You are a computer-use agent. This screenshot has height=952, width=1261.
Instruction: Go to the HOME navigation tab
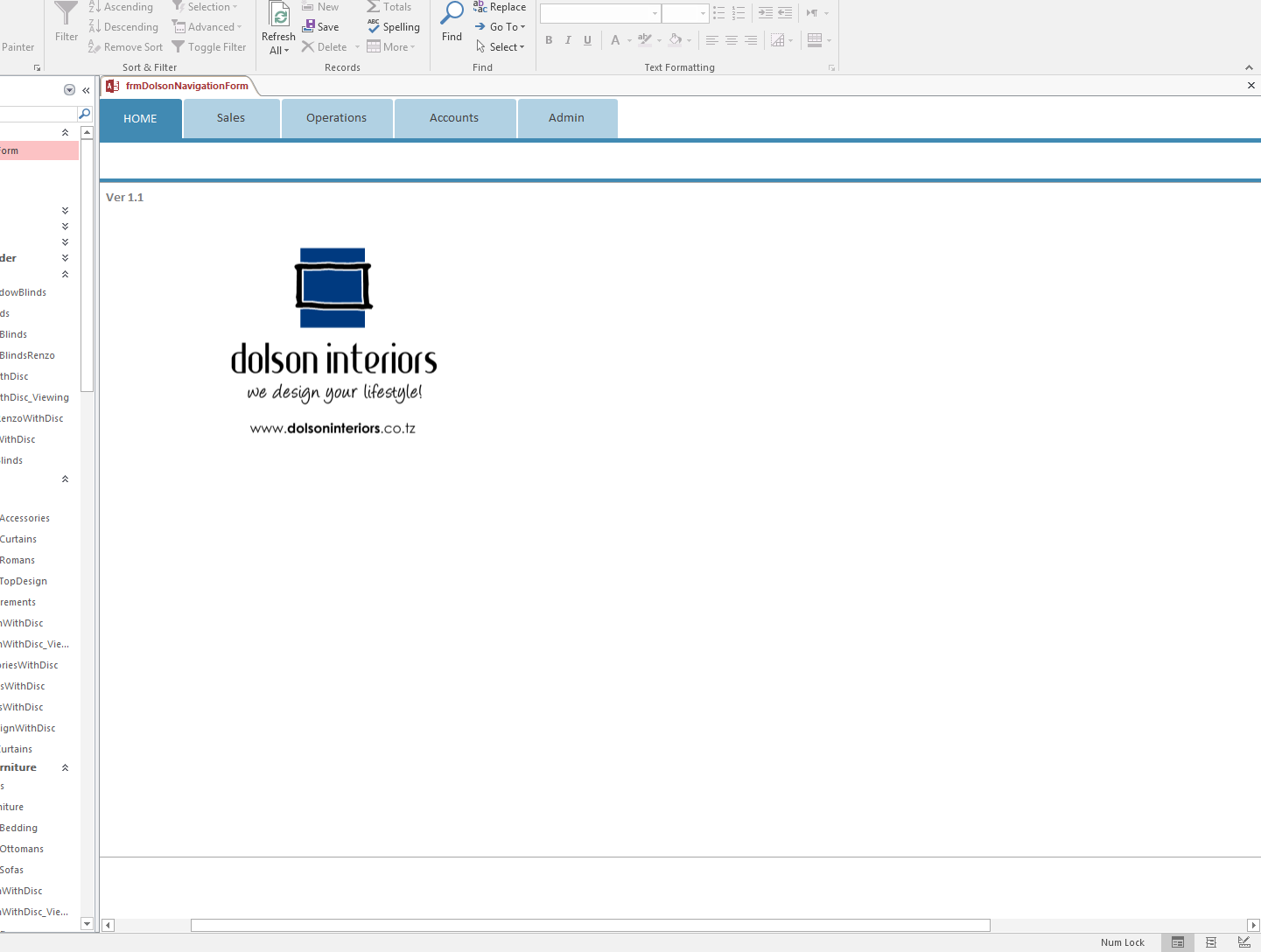[x=140, y=118]
